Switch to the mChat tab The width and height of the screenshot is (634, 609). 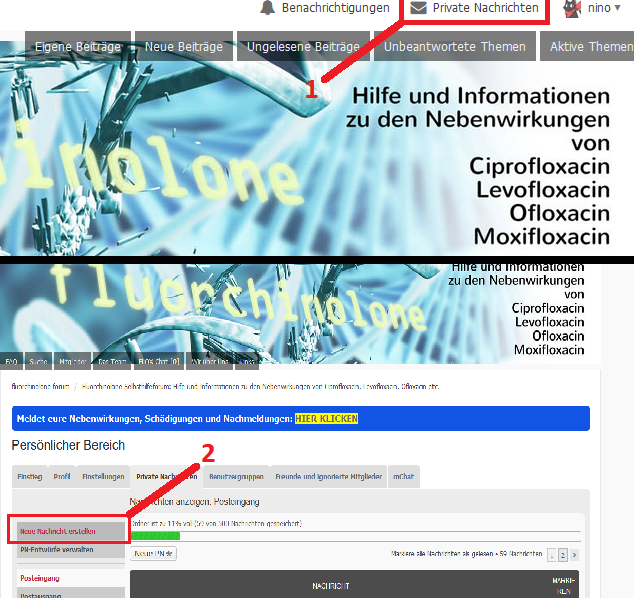(403, 477)
